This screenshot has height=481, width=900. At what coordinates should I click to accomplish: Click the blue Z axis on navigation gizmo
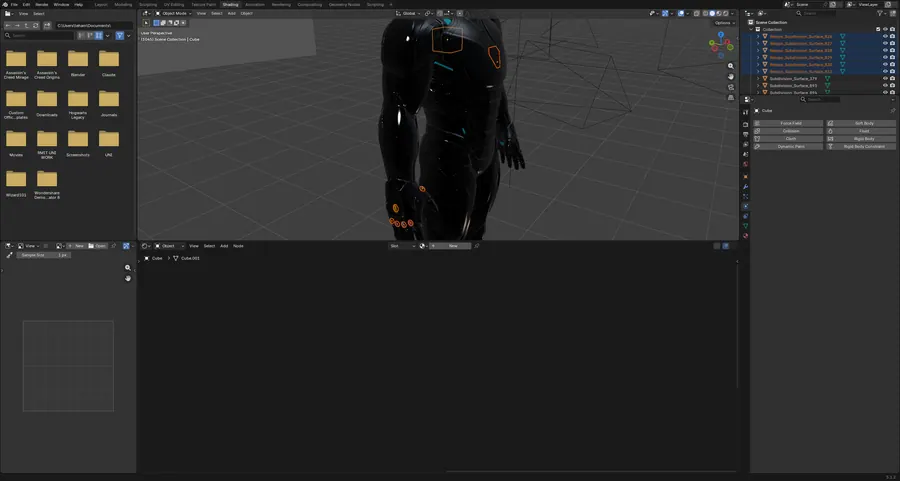721,34
